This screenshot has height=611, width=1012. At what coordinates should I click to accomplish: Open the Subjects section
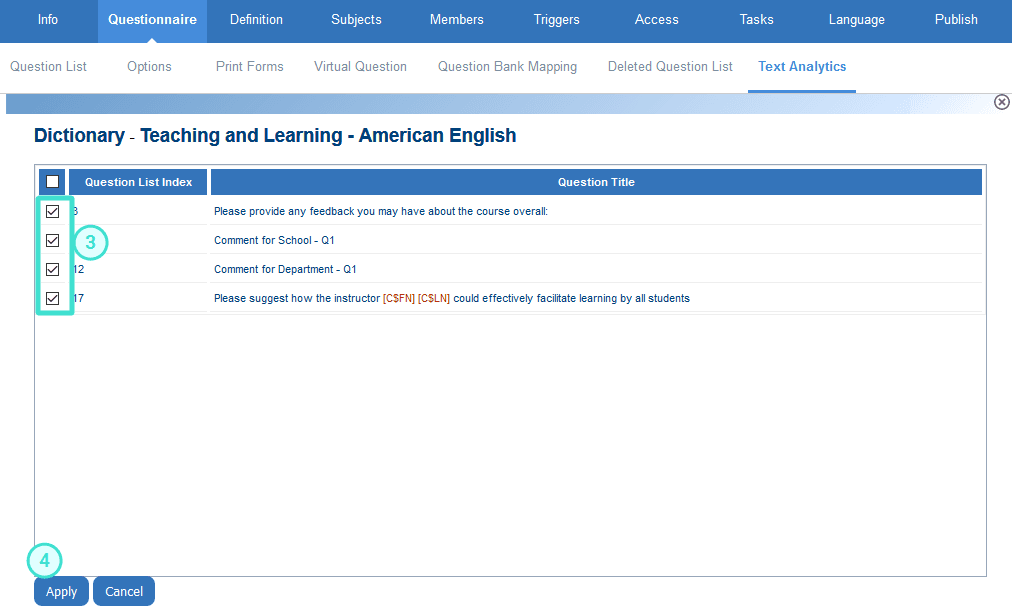355,20
